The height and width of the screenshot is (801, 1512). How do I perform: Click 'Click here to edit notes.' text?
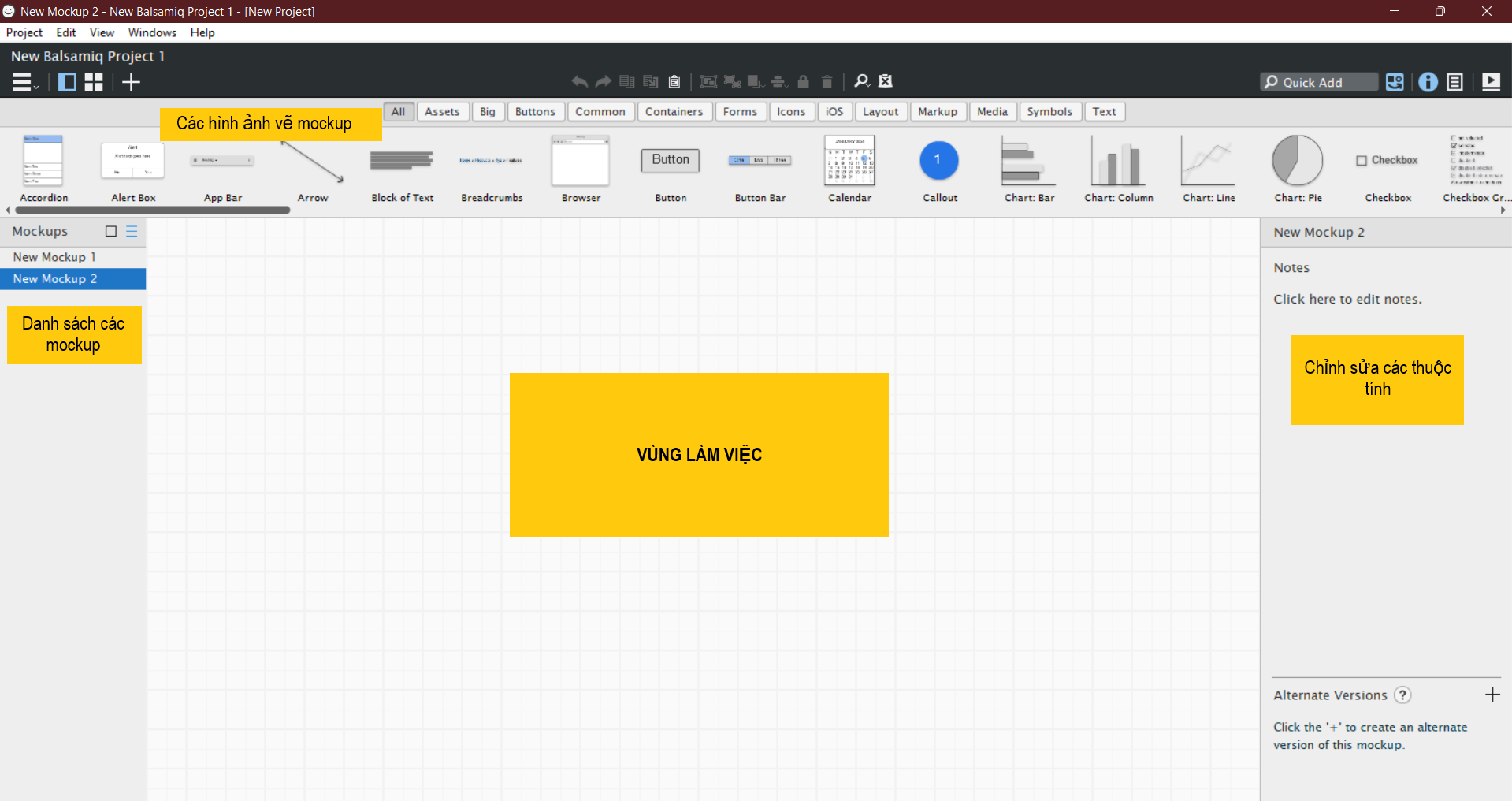(1347, 300)
